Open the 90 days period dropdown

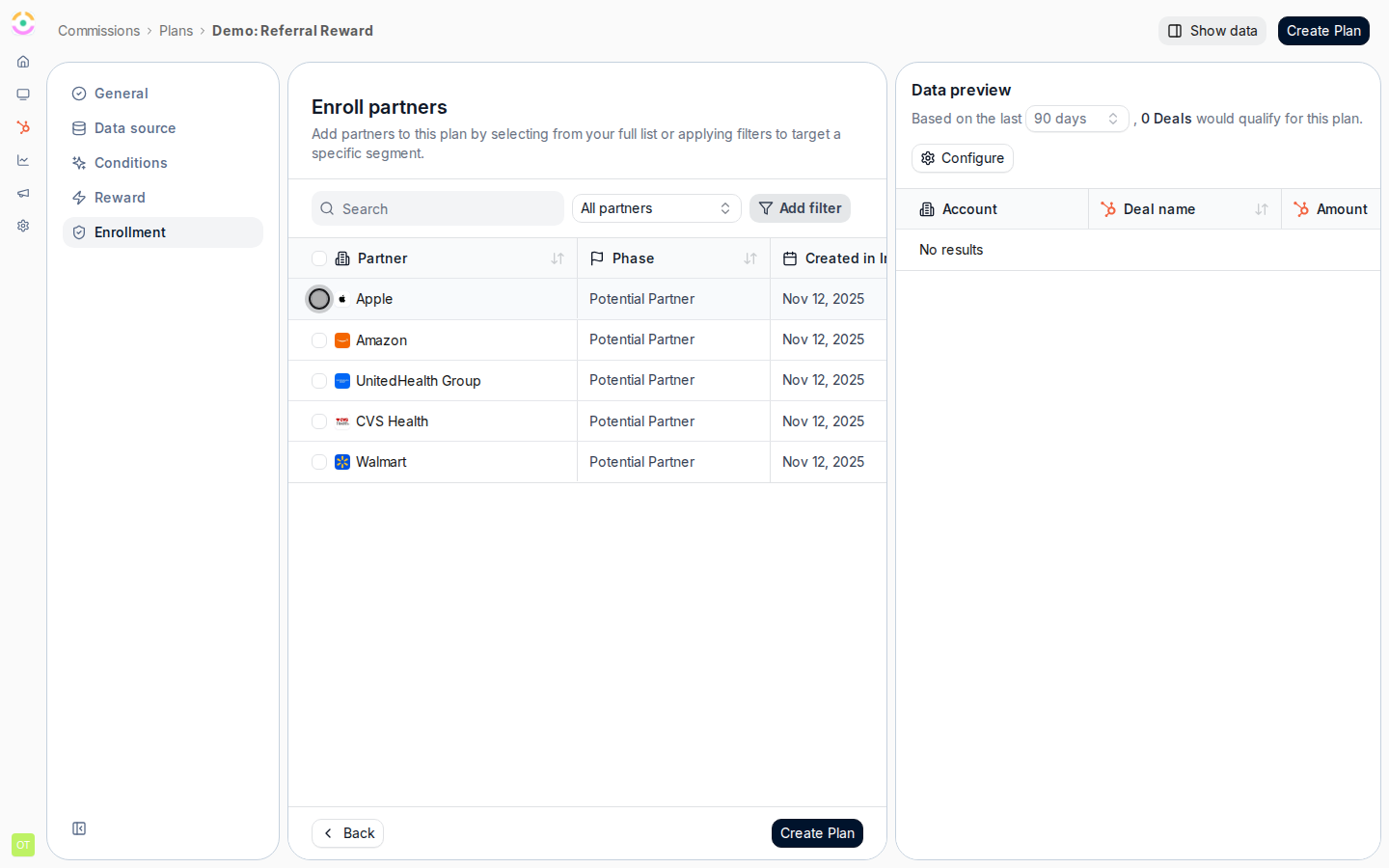1076,119
